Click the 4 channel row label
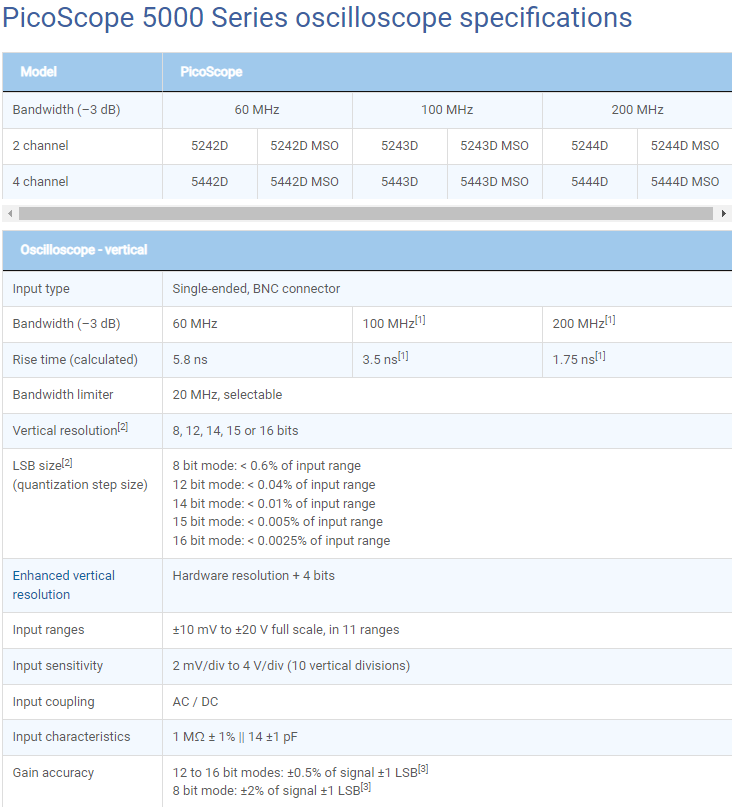This screenshot has height=807, width=738. point(40,182)
